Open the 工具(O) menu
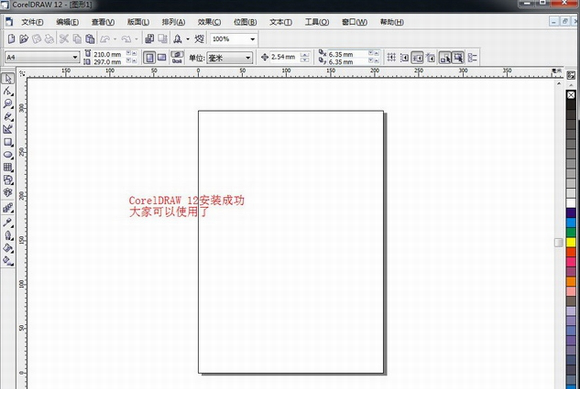This screenshot has width=580, height=404. click(317, 22)
